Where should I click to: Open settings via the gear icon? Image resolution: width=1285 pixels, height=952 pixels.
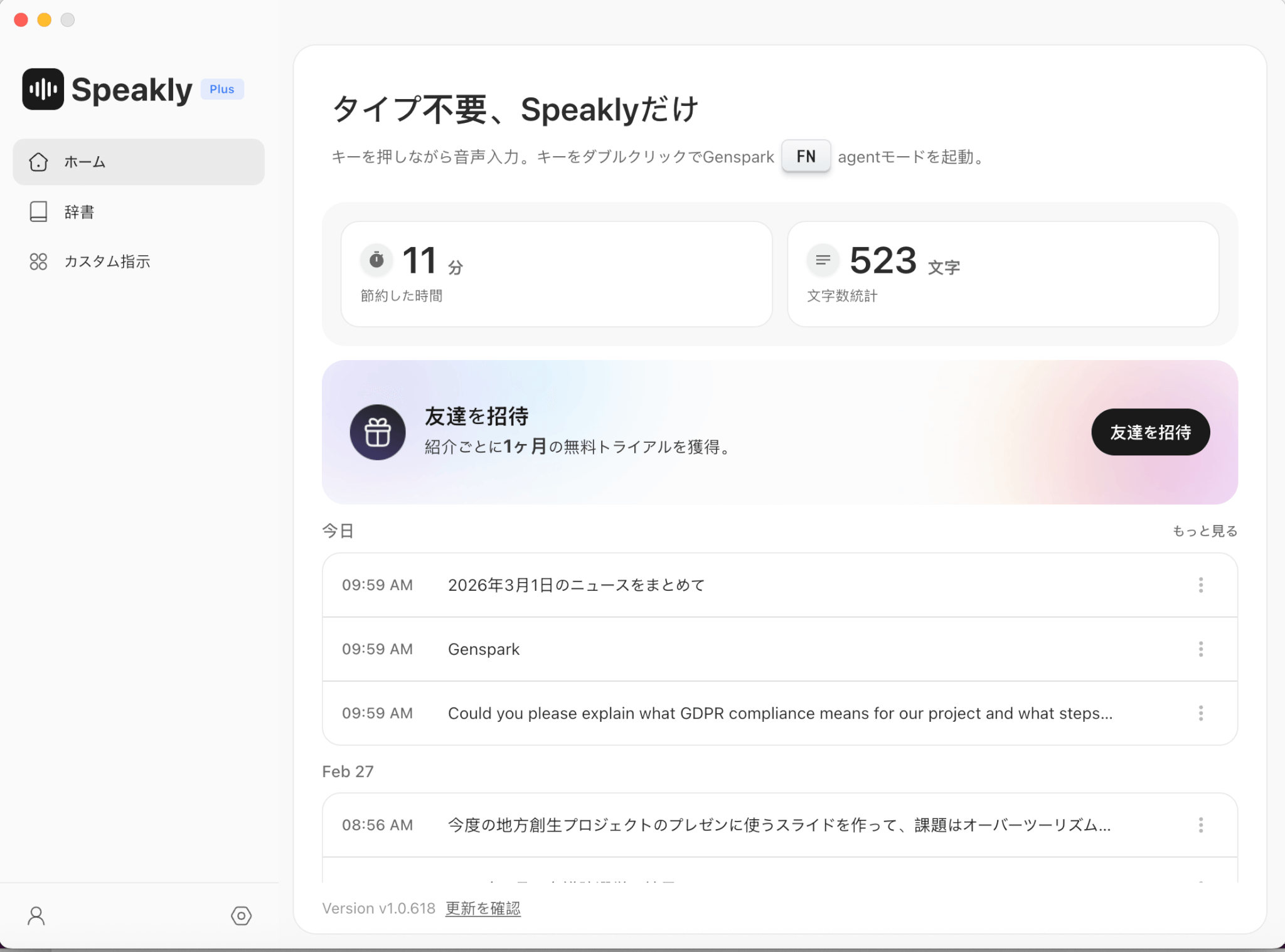pyautogui.click(x=241, y=916)
